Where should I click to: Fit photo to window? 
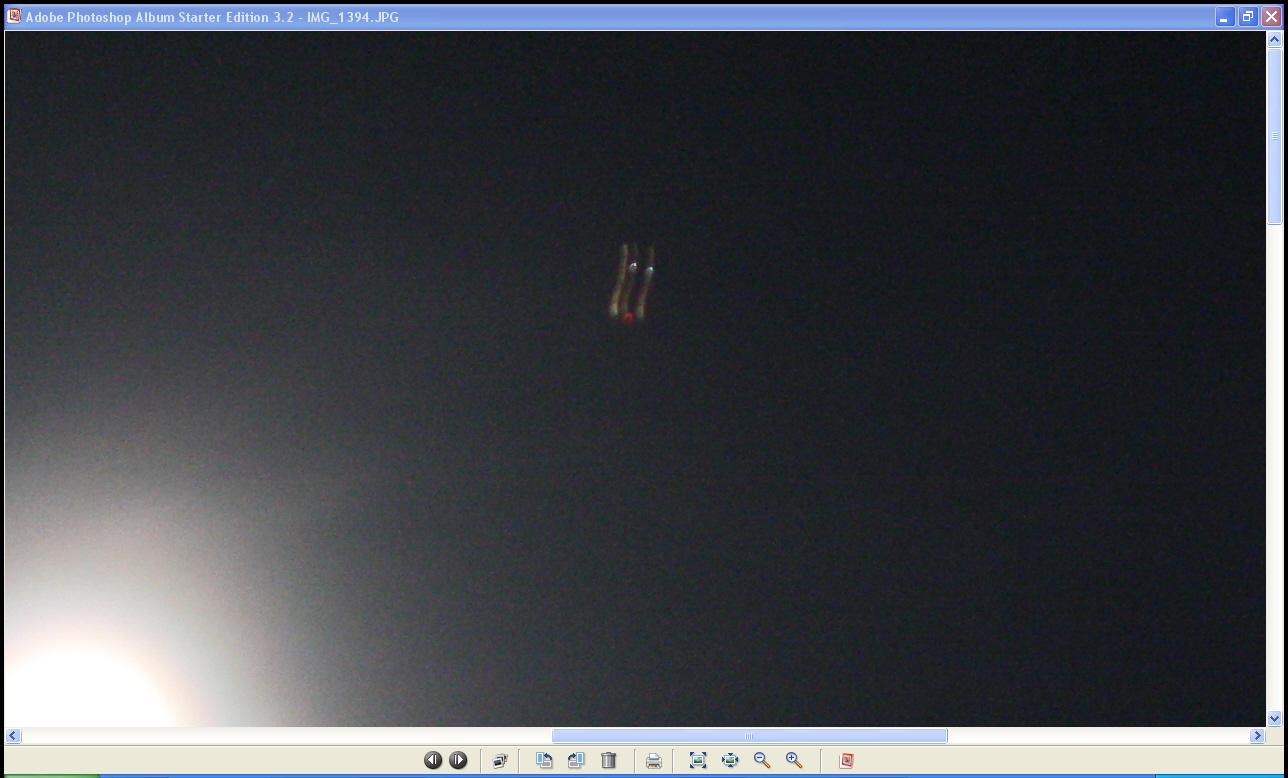coord(698,760)
